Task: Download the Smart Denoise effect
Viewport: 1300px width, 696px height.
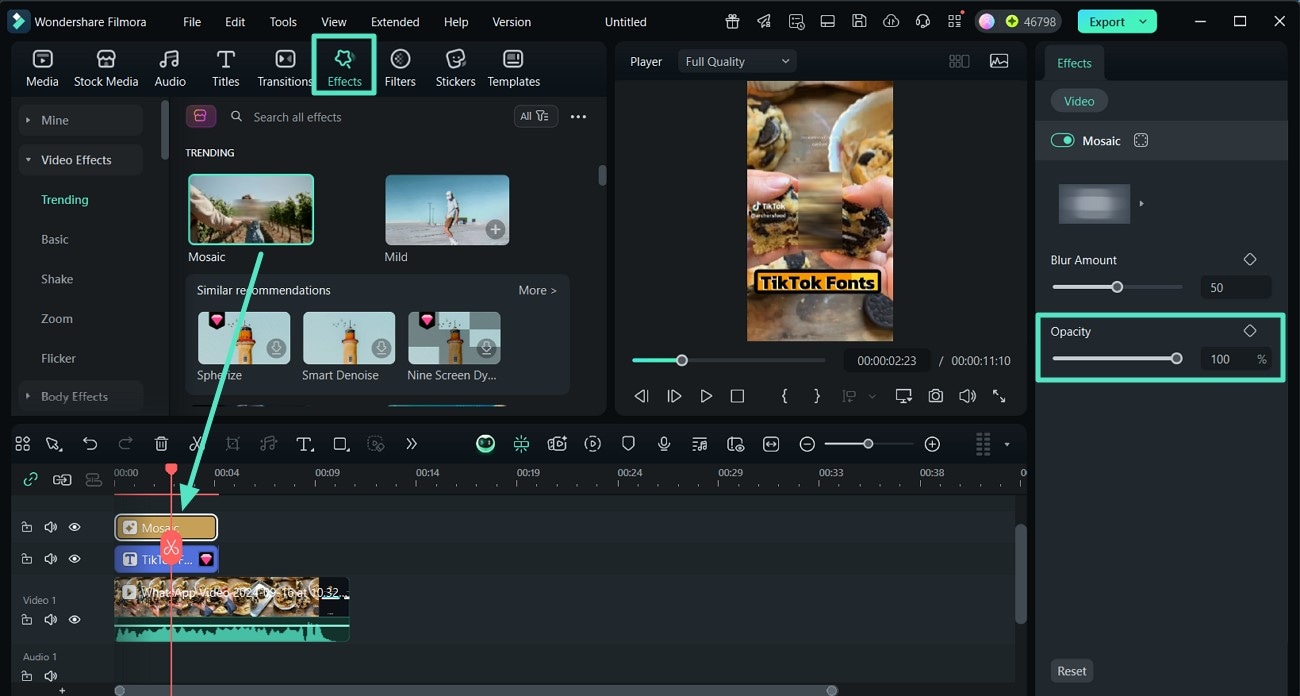Action: [381, 348]
